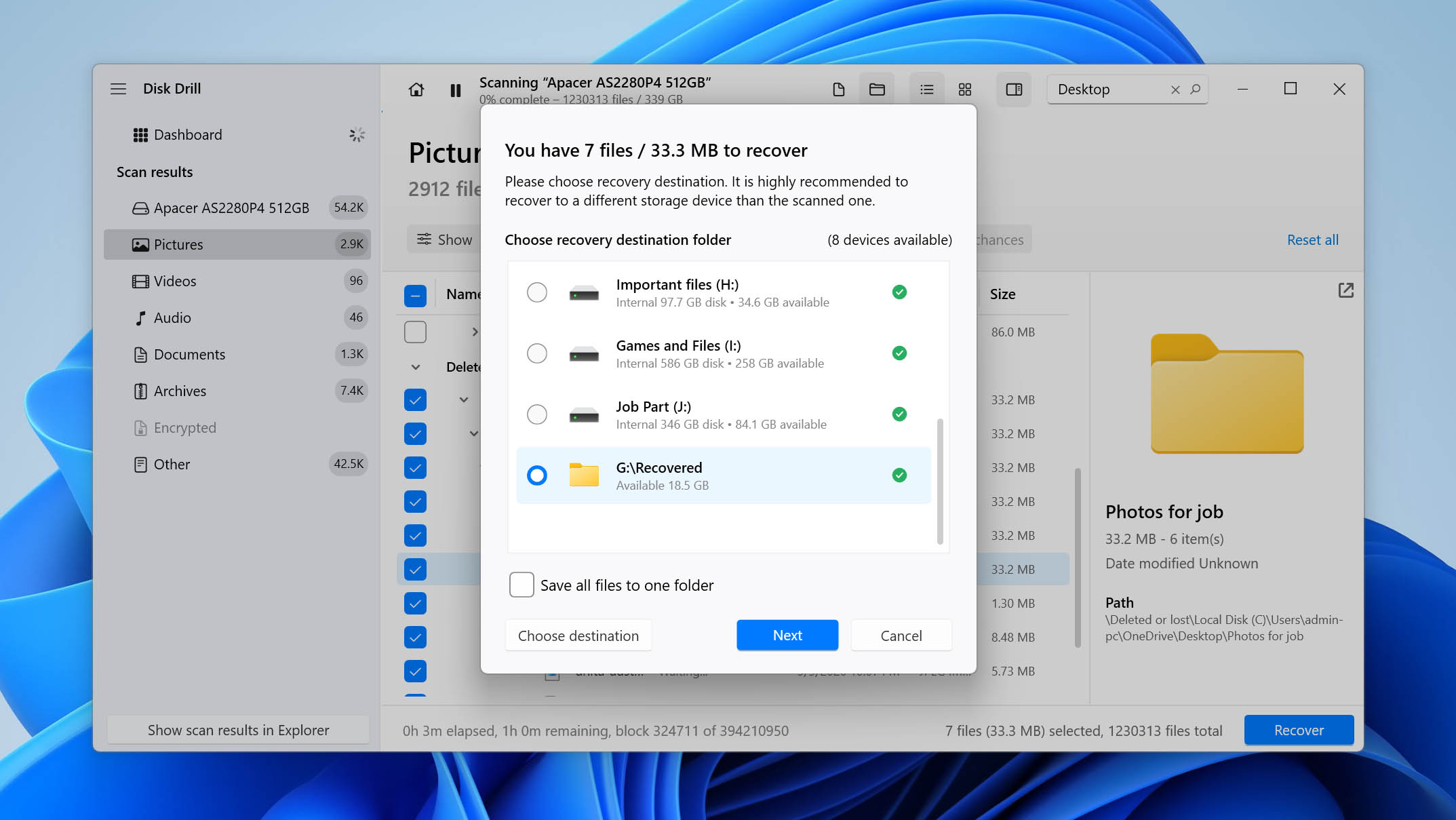Screen dimensions: 1456x820
Task: Uncheck the checkbox in the 5.73 MB row
Action: click(415, 671)
